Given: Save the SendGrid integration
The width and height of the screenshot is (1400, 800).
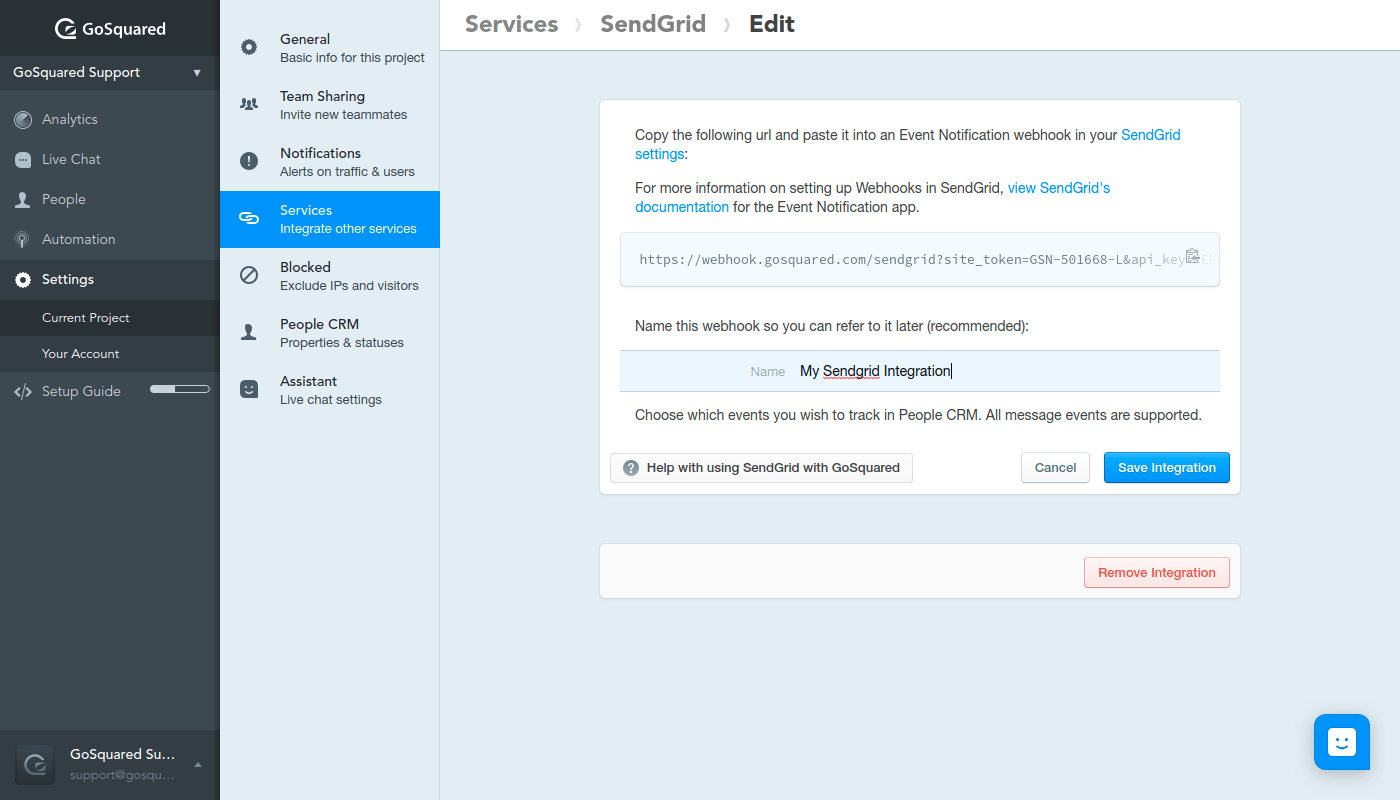Looking at the screenshot, I should [1166, 467].
